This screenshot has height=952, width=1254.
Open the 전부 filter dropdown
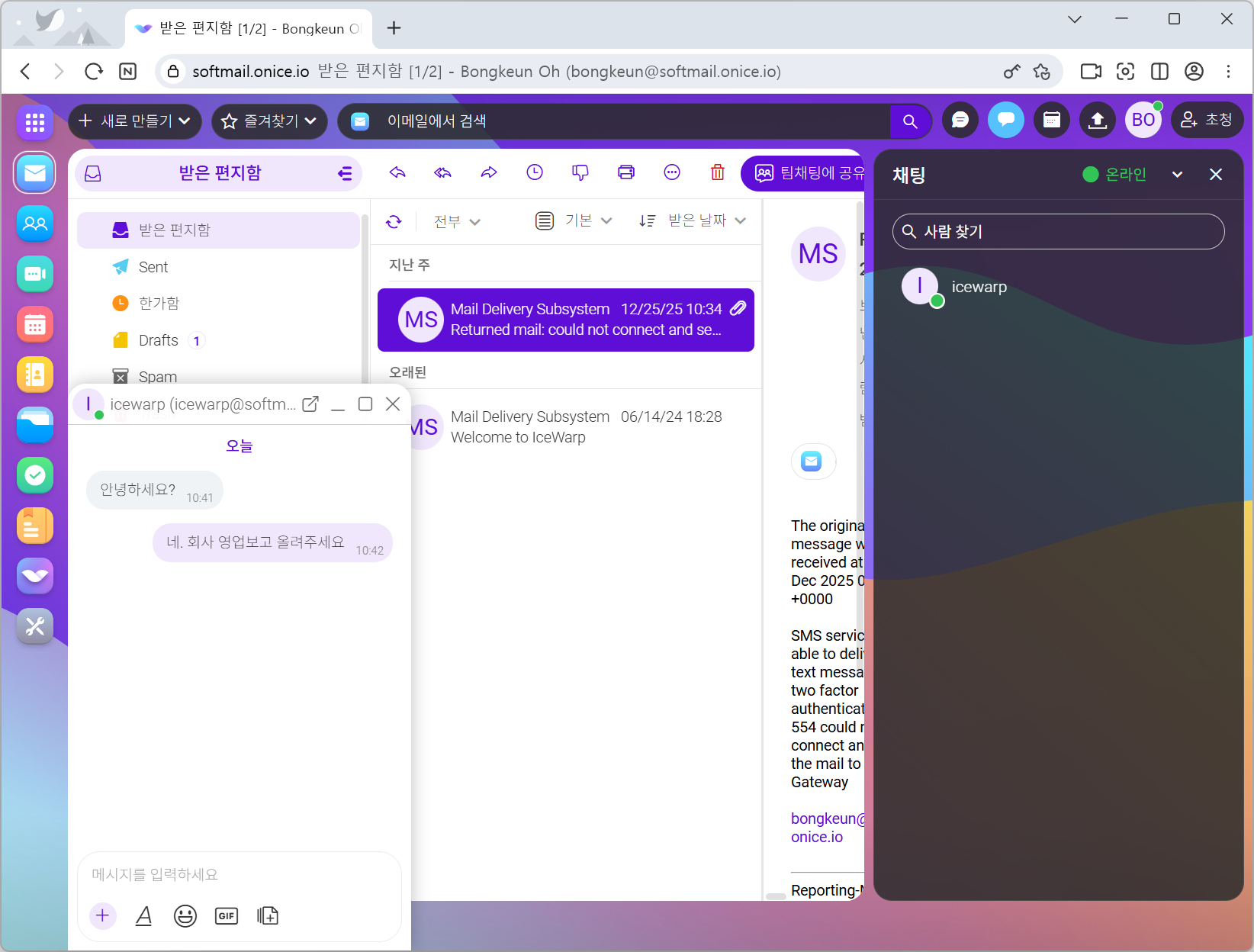pos(456,221)
